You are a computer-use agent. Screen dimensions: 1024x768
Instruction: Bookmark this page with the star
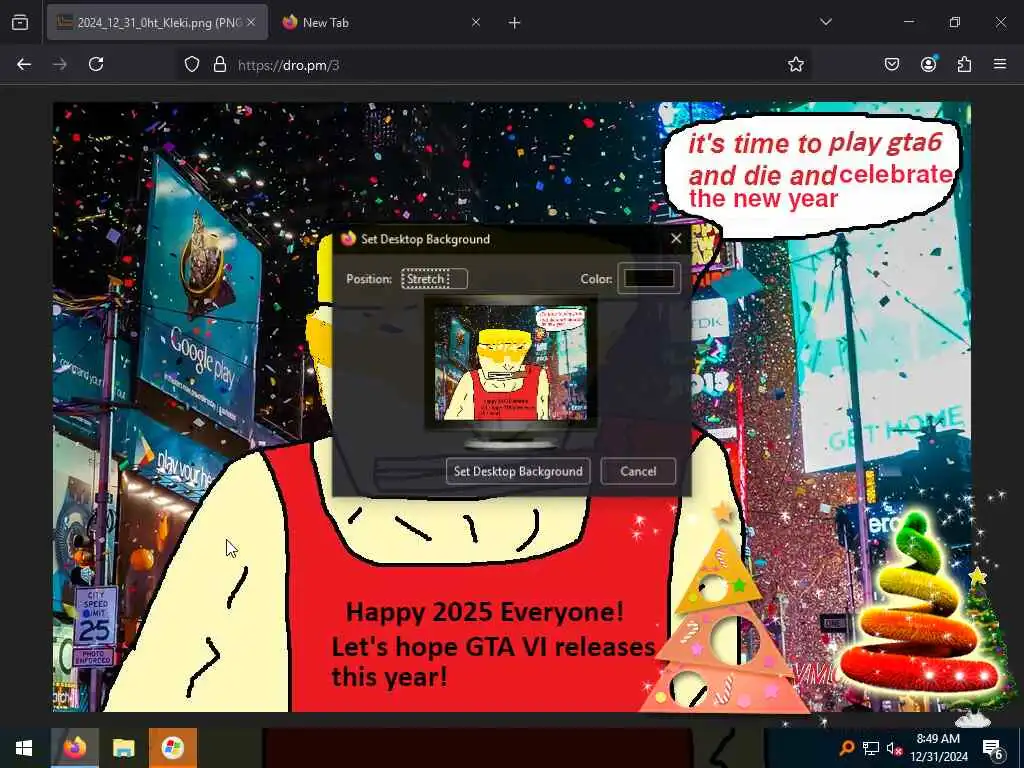pos(795,64)
